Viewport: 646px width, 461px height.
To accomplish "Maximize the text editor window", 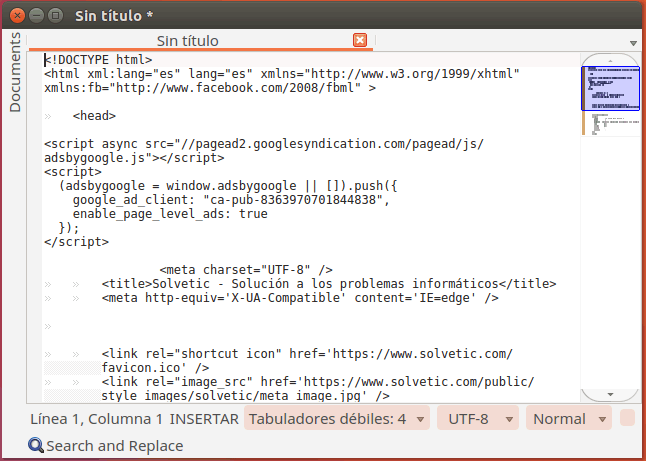I will click(55, 15).
